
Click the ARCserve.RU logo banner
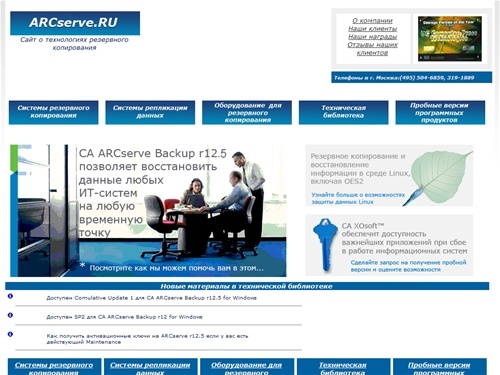(75, 23)
